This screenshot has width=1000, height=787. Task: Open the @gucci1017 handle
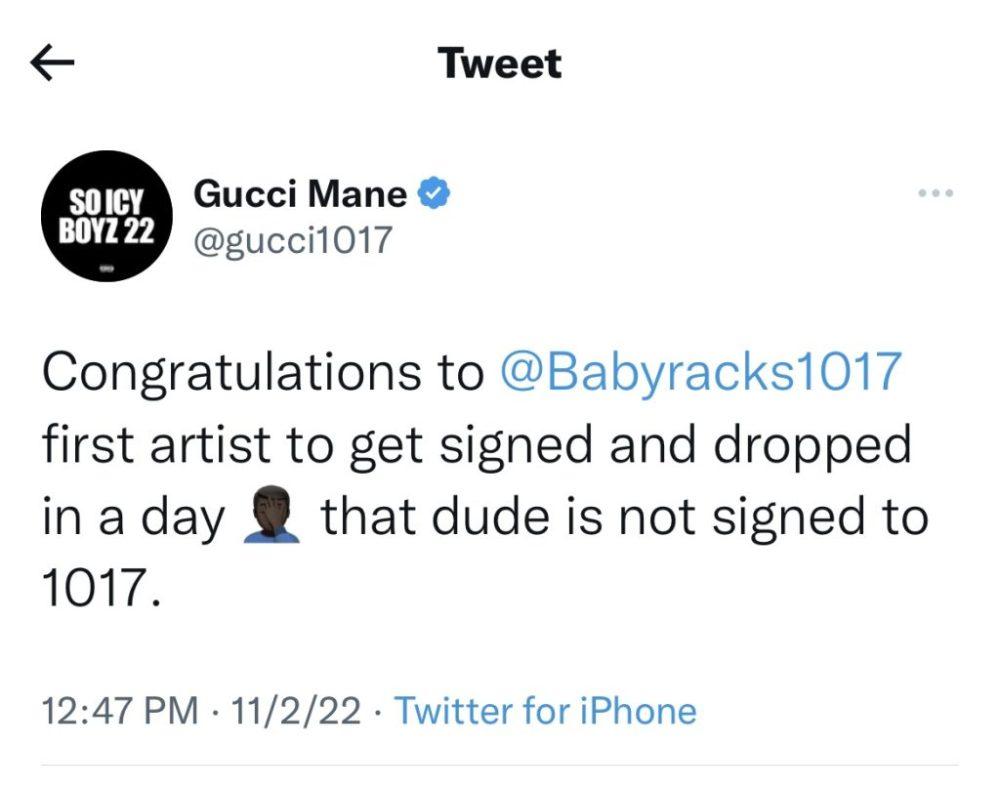pyautogui.click(x=292, y=240)
